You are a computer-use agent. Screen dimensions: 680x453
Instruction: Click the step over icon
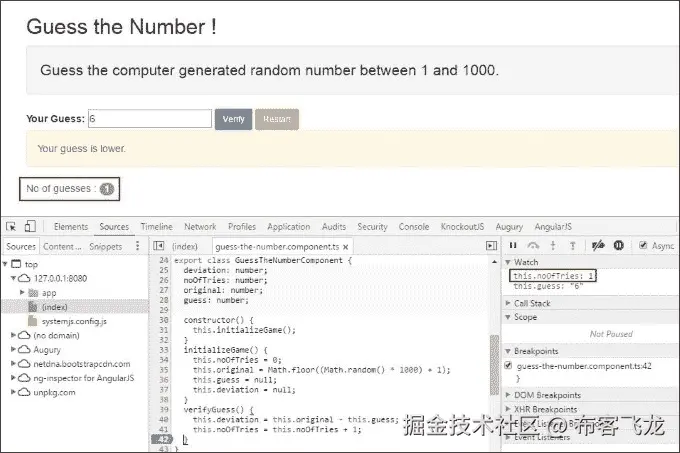pos(533,245)
